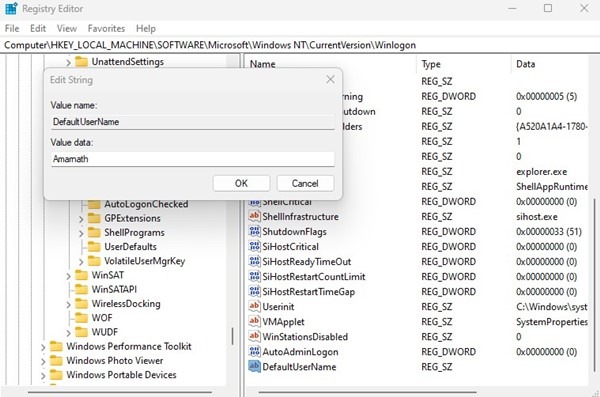Click the 0x00000033 (51) data value
Screen dimensions: 600x397
click(548, 232)
